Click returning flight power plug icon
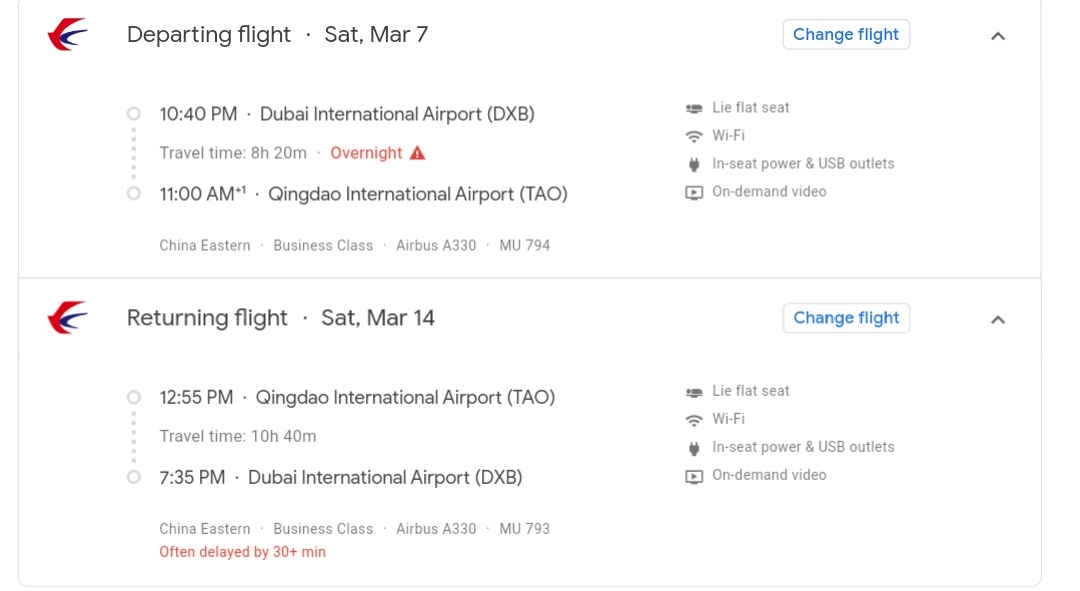Image resolution: width=1080 pixels, height=591 pixels. coord(694,447)
